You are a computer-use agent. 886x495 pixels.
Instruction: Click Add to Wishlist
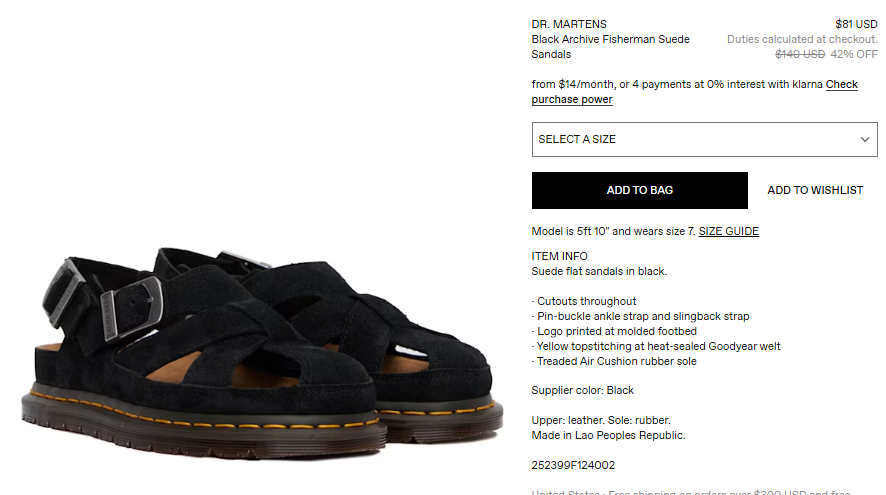point(815,190)
